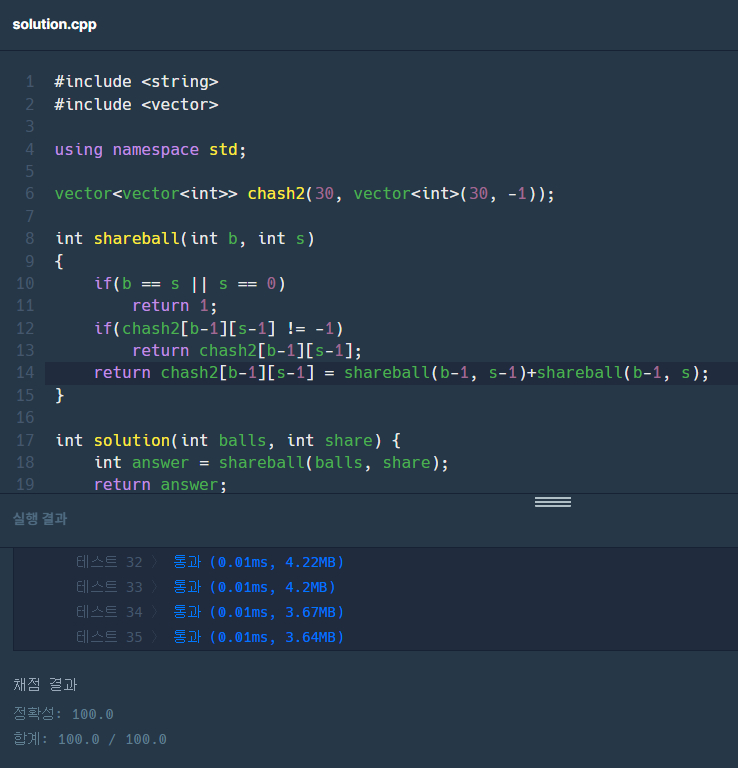Viewport: 738px width, 768px height.
Task: Expand the 테스트 34 chevron
Action: click(156, 612)
